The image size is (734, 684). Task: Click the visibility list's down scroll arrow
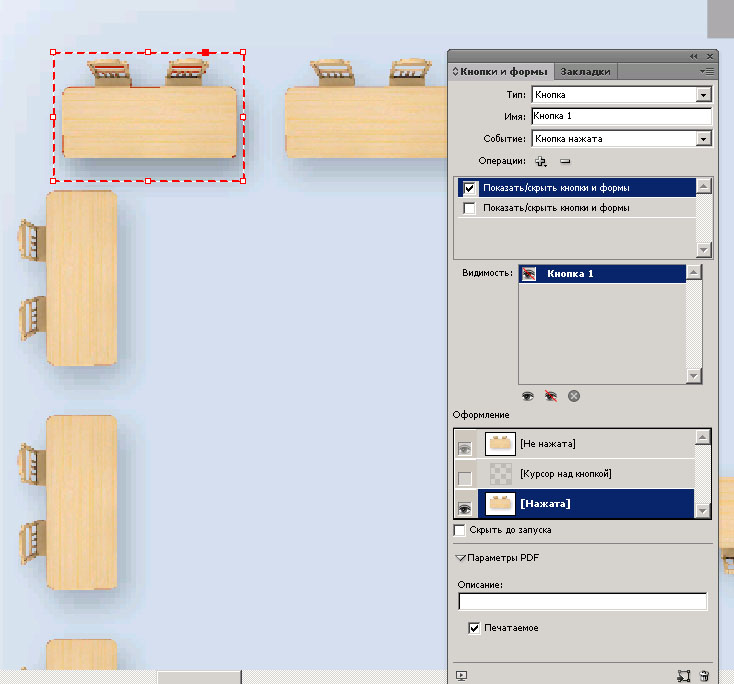coord(693,375)
